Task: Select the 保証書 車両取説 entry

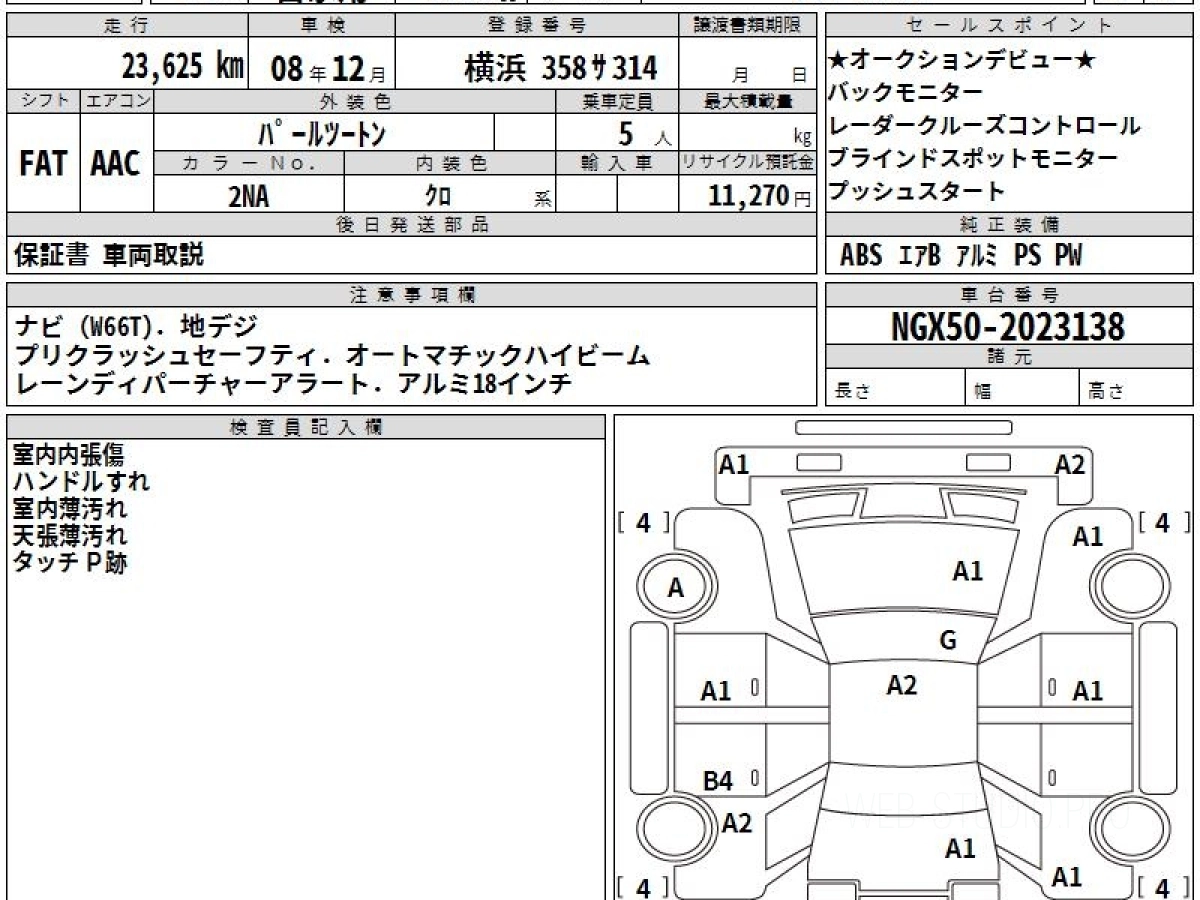Action: click(109, 255)
